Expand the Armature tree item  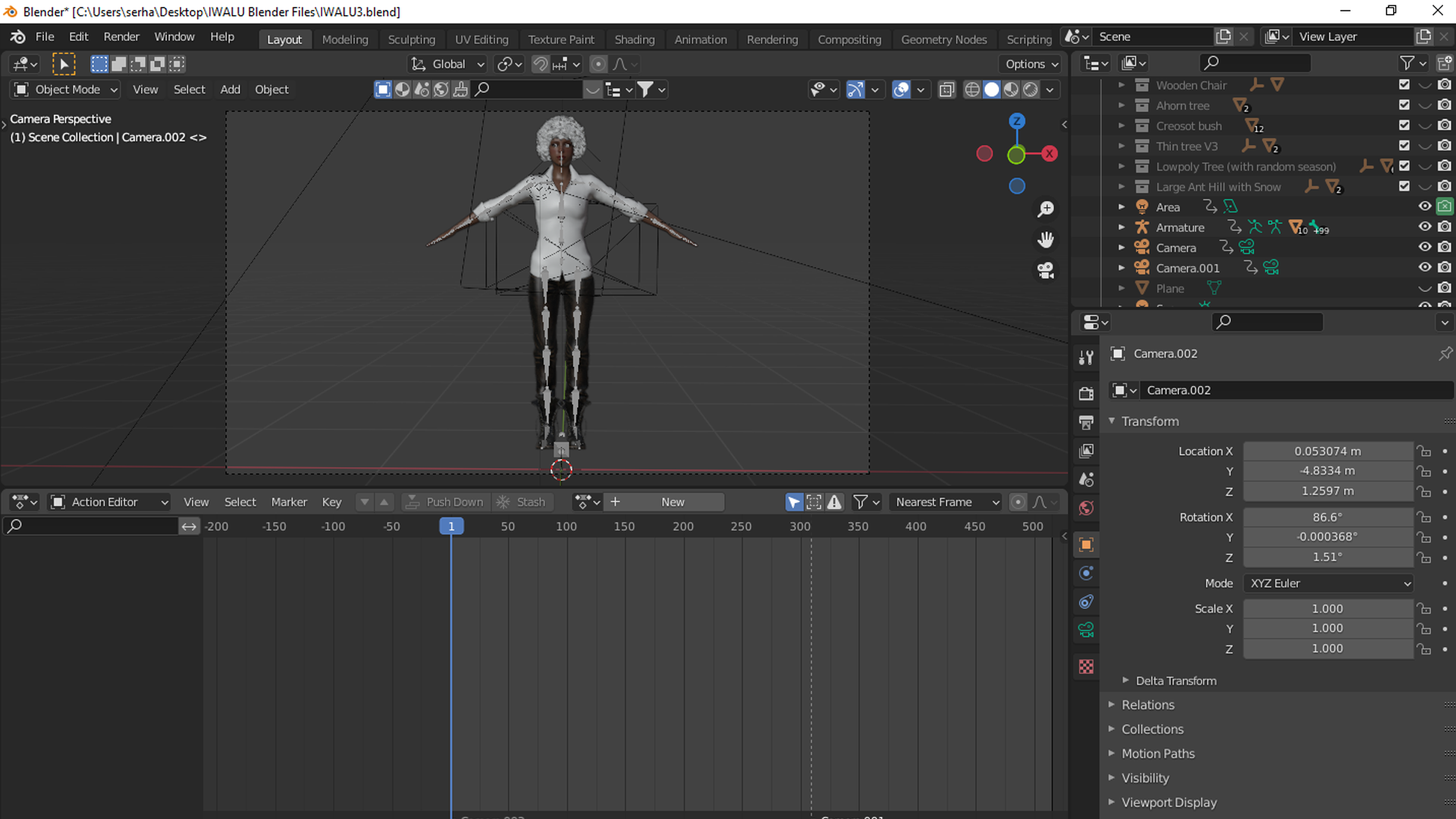click(1122, 227)
